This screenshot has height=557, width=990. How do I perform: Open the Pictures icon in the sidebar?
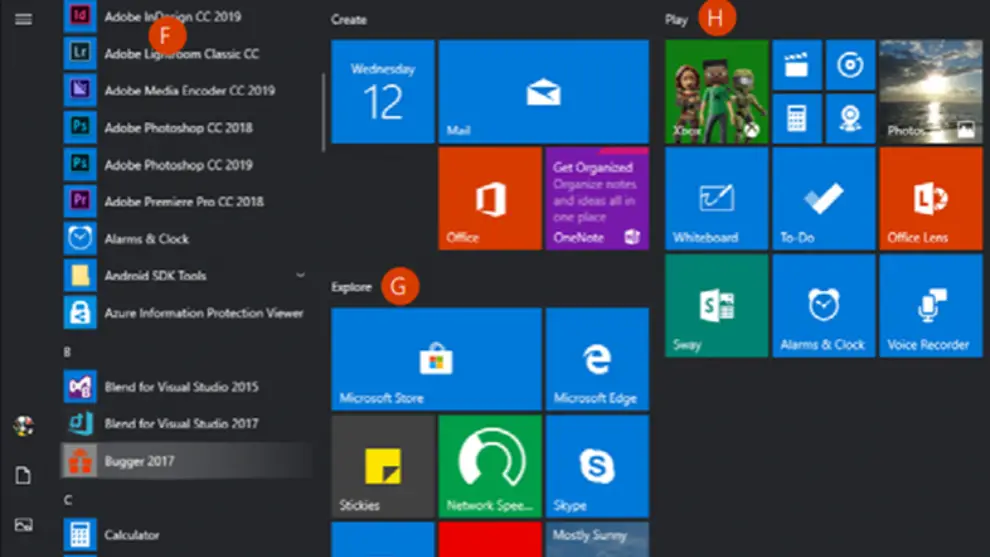click(23, 525)
